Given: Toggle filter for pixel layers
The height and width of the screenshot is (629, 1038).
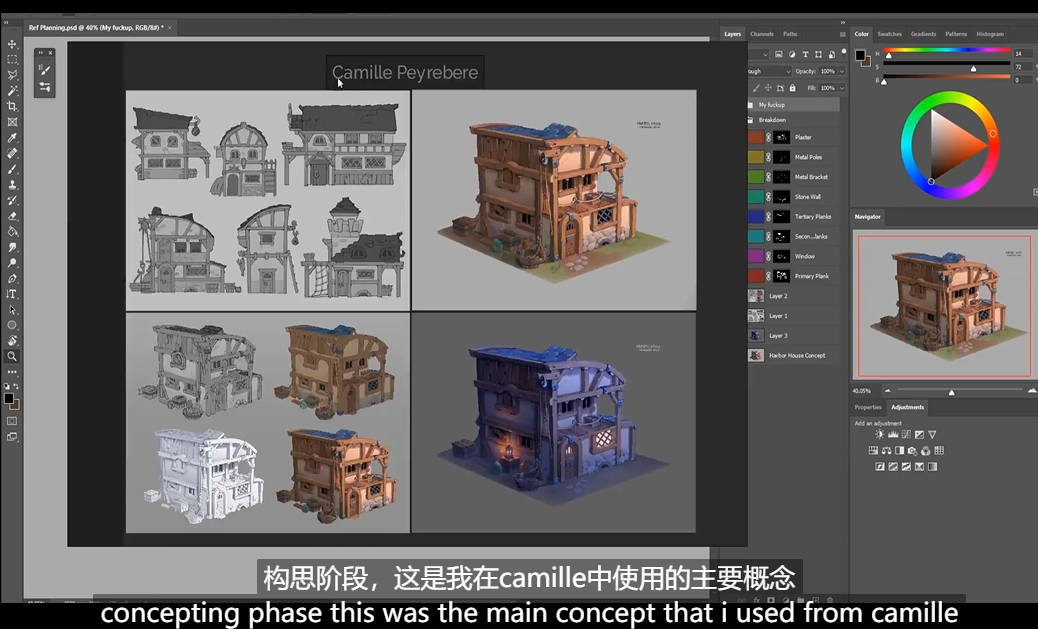Looking at the screenshot, I should [x=779, y=54].
